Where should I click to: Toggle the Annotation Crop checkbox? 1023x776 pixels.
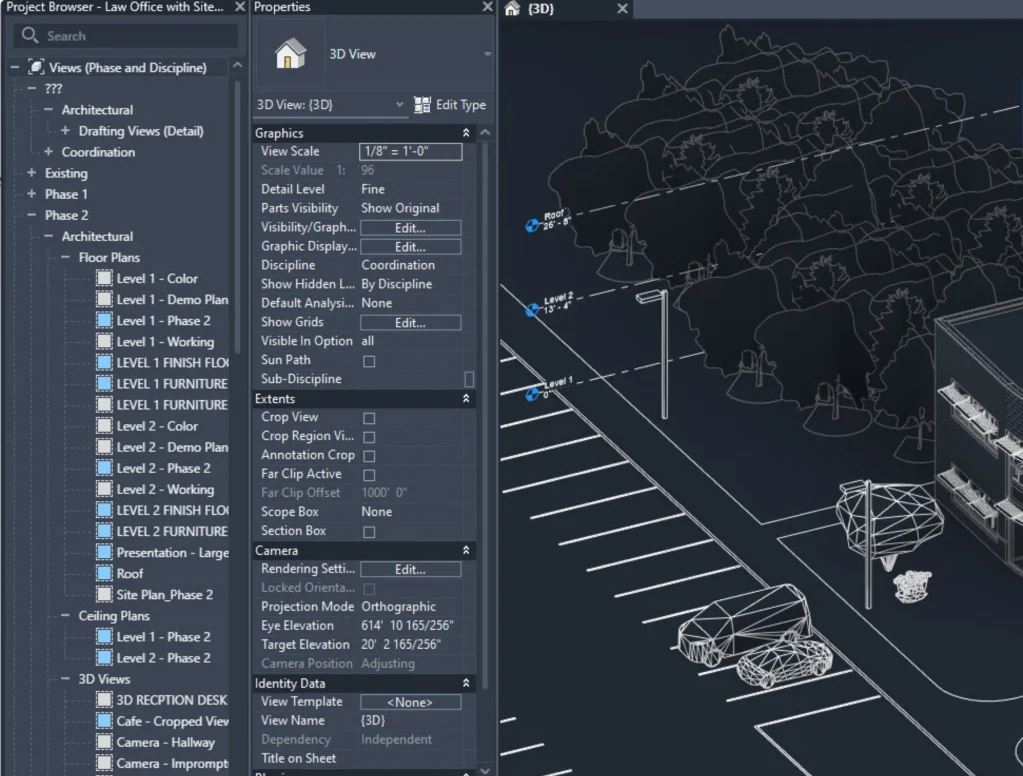click(x=369, y=456)
